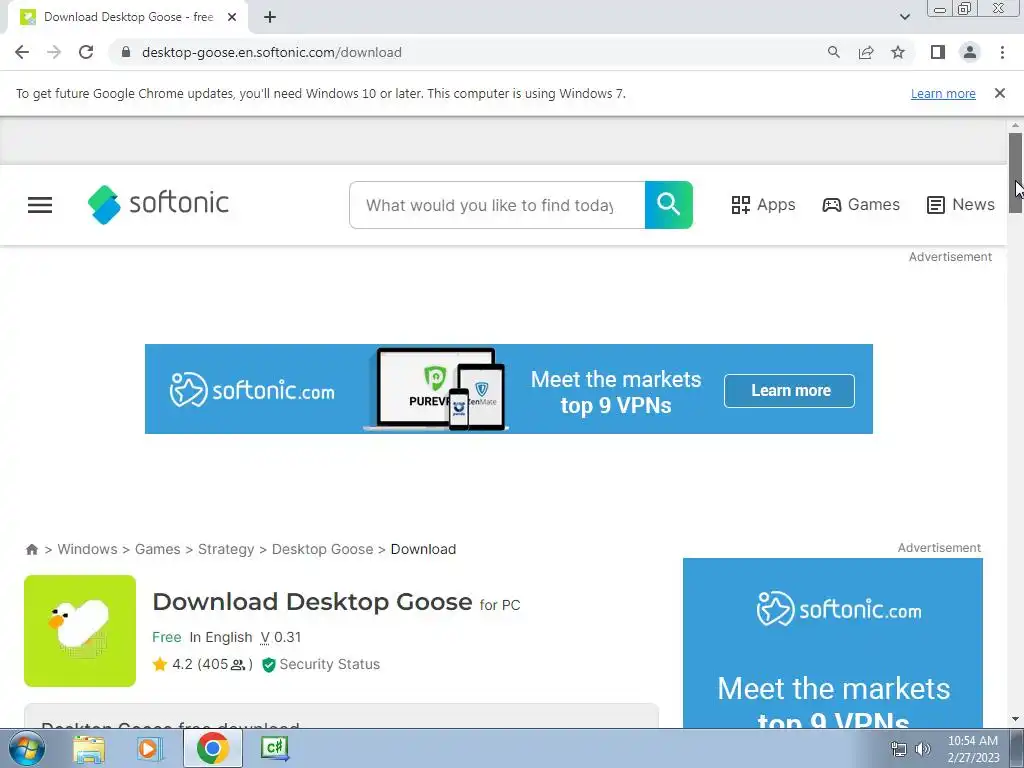The width and height of the screenshot is (1024, 768).
Task: Go to Strategy breadcrumb link
Action: (x=226, y=549)
